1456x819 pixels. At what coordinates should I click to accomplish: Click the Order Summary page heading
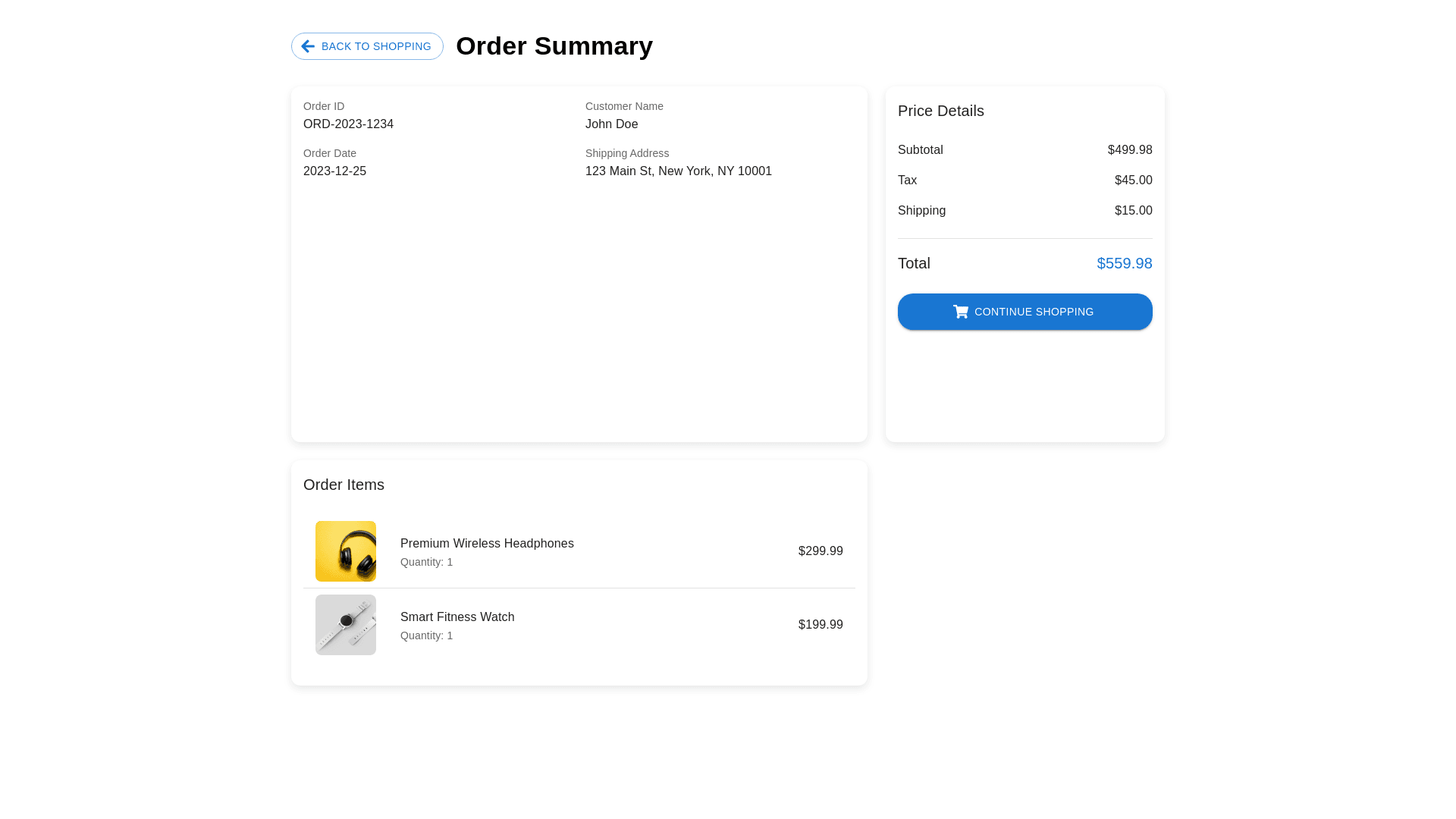coord(554,46)
